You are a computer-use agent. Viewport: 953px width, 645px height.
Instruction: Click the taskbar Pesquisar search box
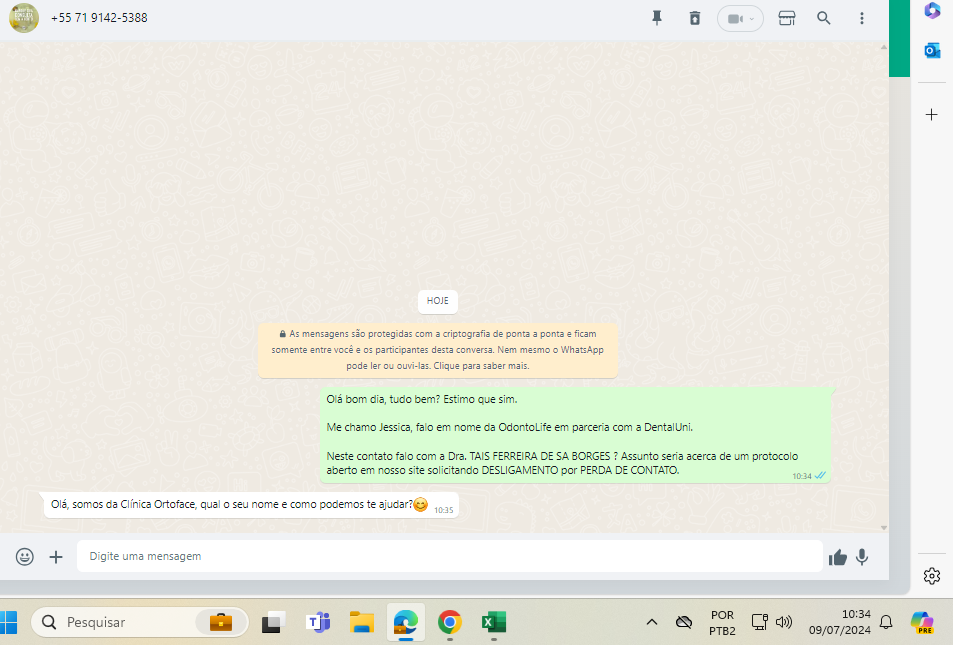pos(140,622)
